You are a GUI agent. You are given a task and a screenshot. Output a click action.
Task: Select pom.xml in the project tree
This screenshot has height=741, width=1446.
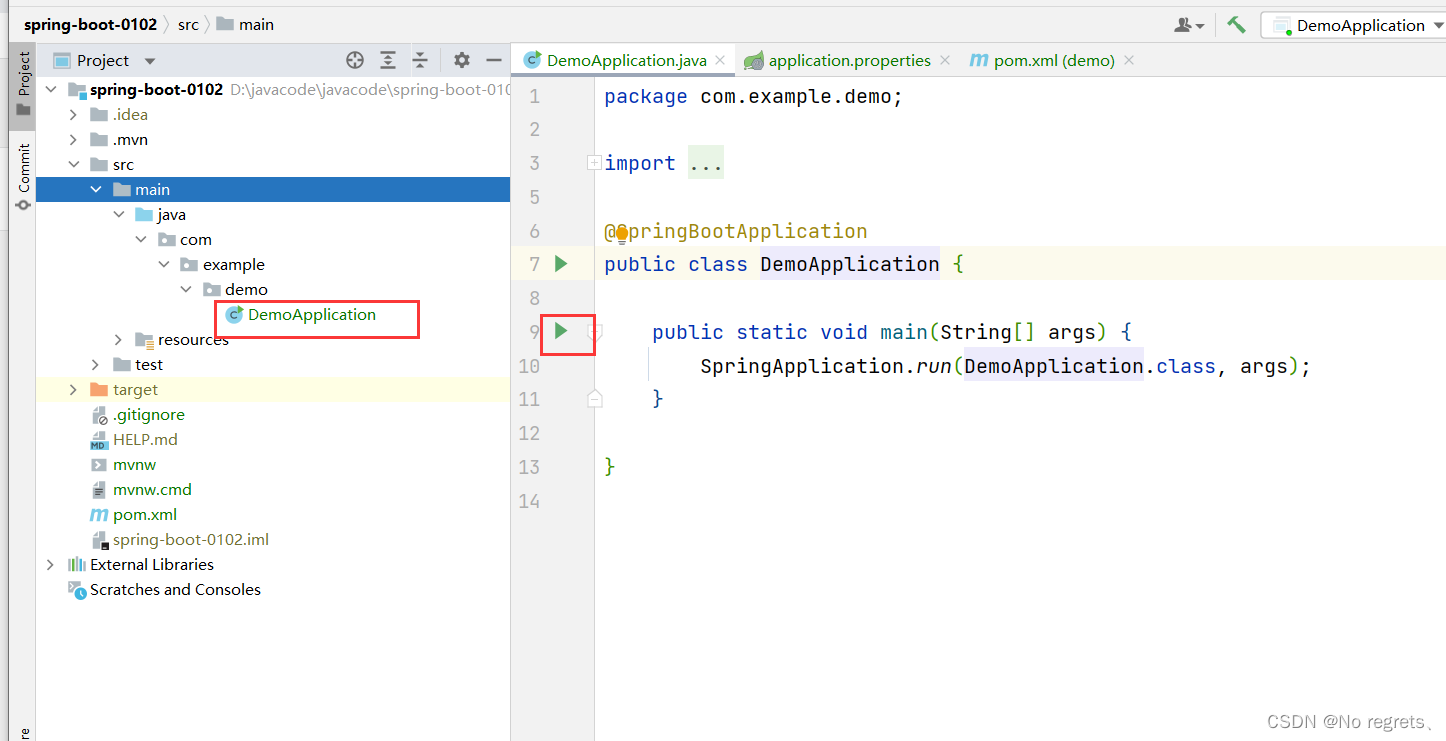tap(144, 515)
